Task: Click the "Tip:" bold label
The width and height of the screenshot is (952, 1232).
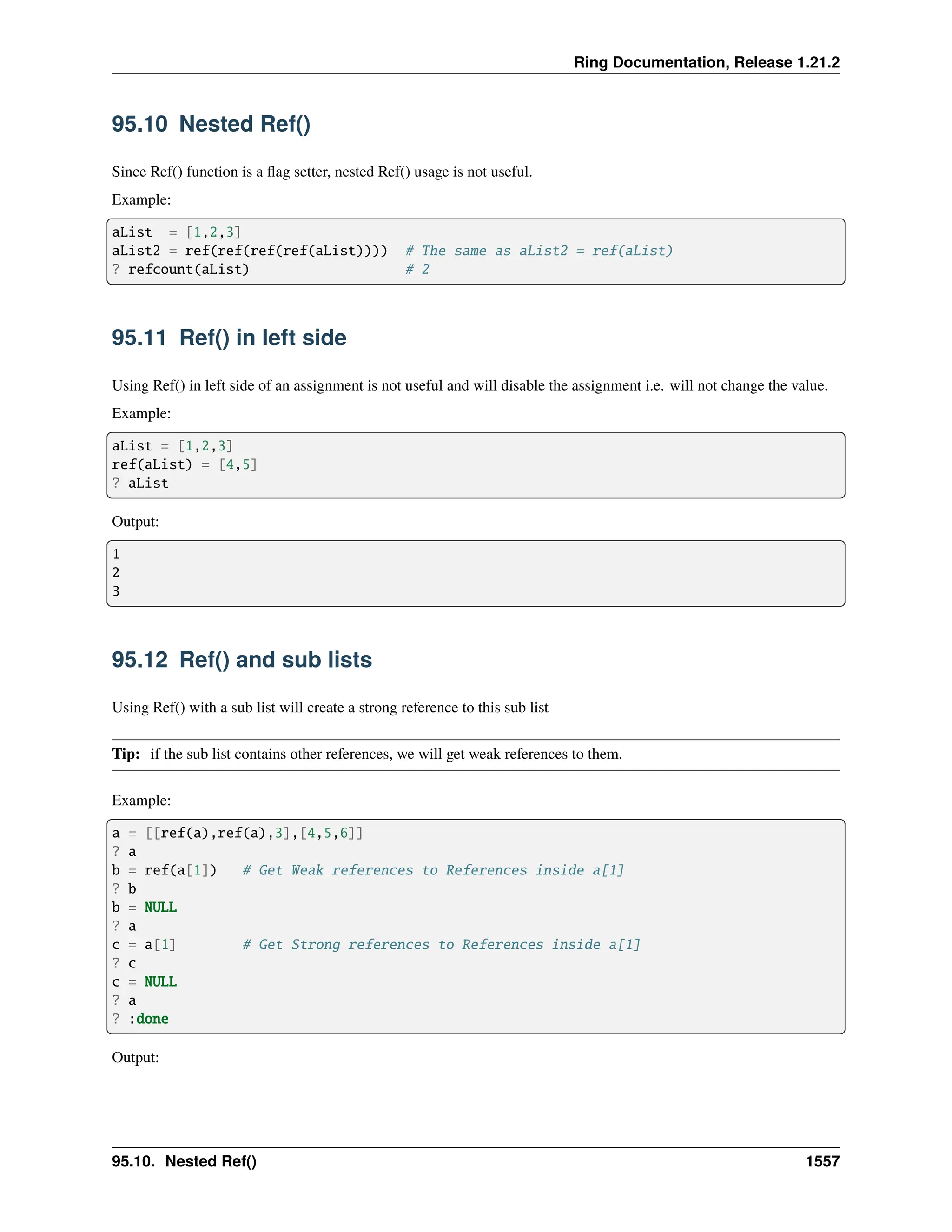Action: (126, 754)
